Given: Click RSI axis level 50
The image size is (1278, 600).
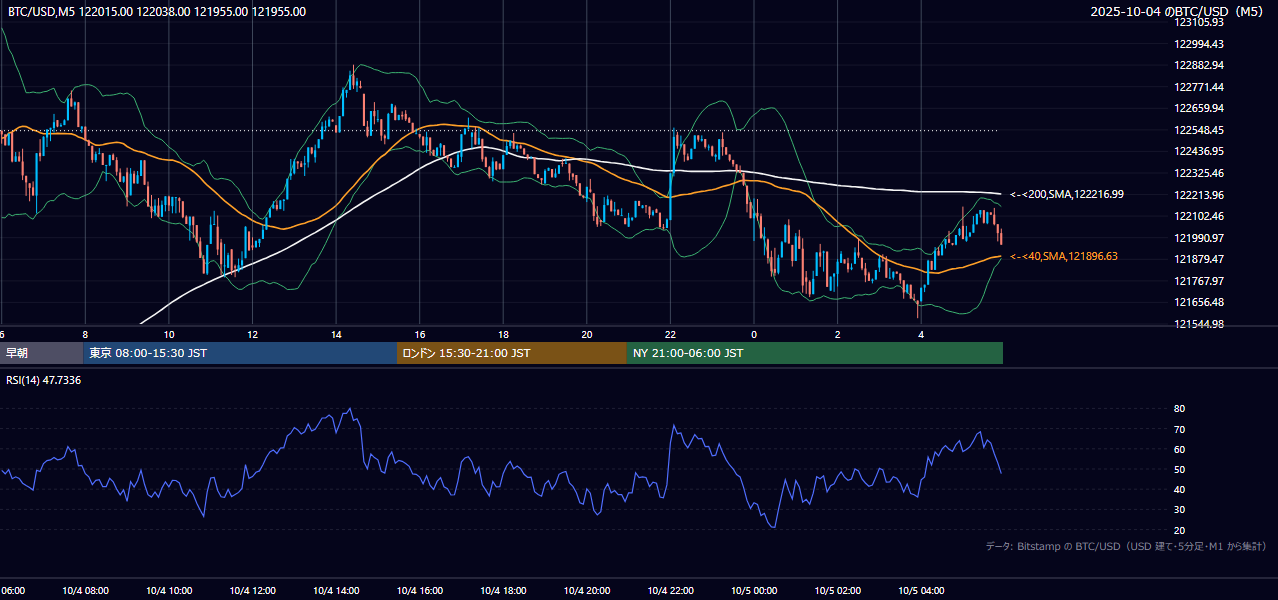Looking at the screenshot, I should [1179, 469].
